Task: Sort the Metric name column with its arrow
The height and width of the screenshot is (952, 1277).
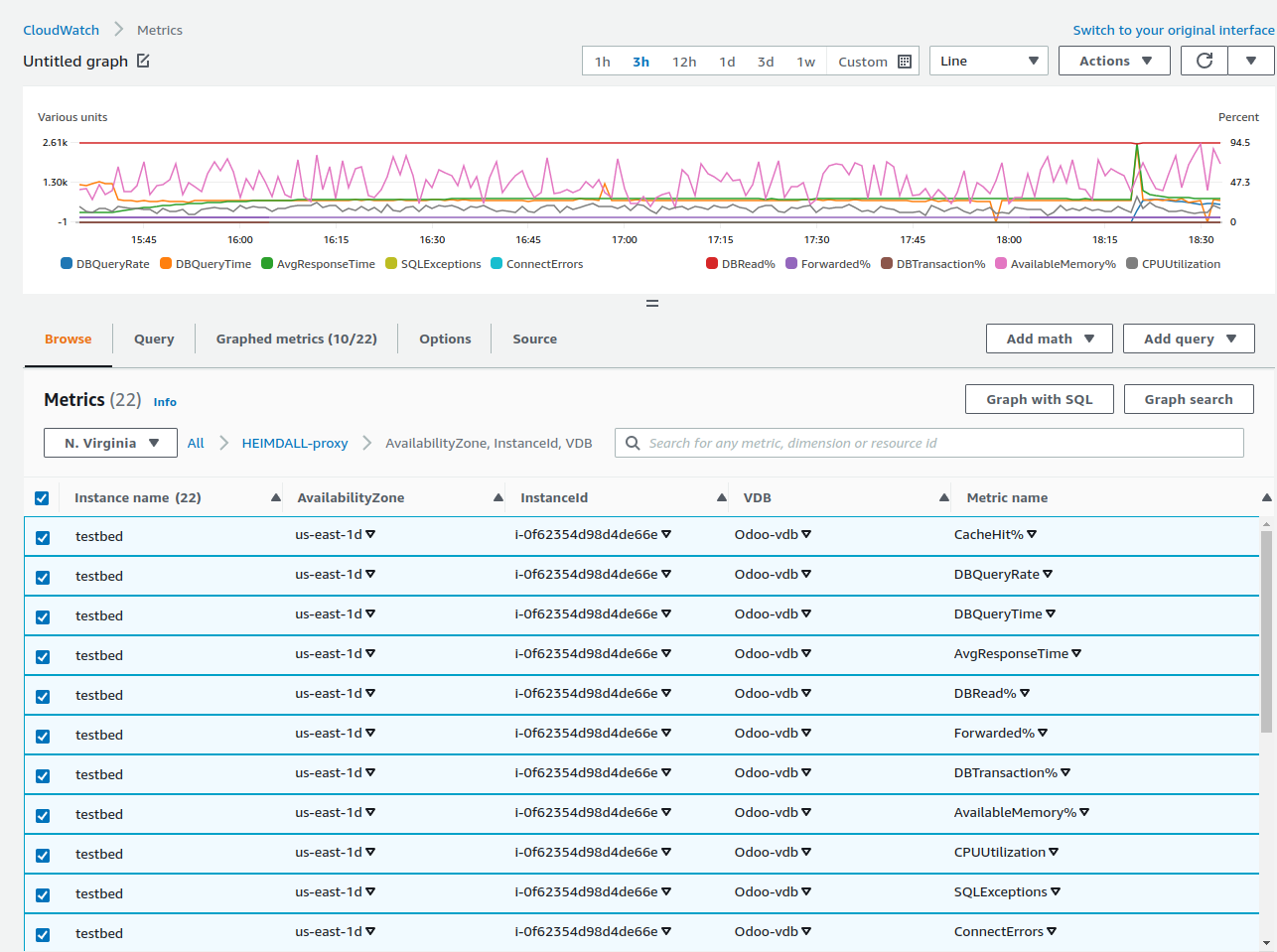Action: (1267, 497)
